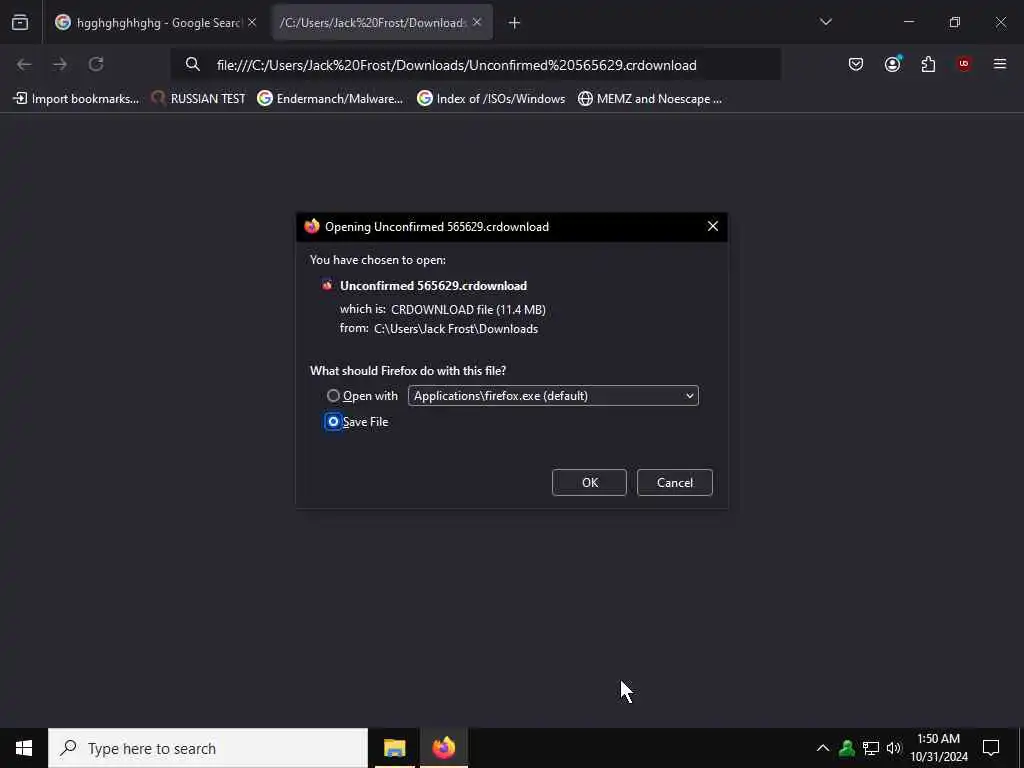Open the RUSSIAN TEST bookmark

click(198, 99)
